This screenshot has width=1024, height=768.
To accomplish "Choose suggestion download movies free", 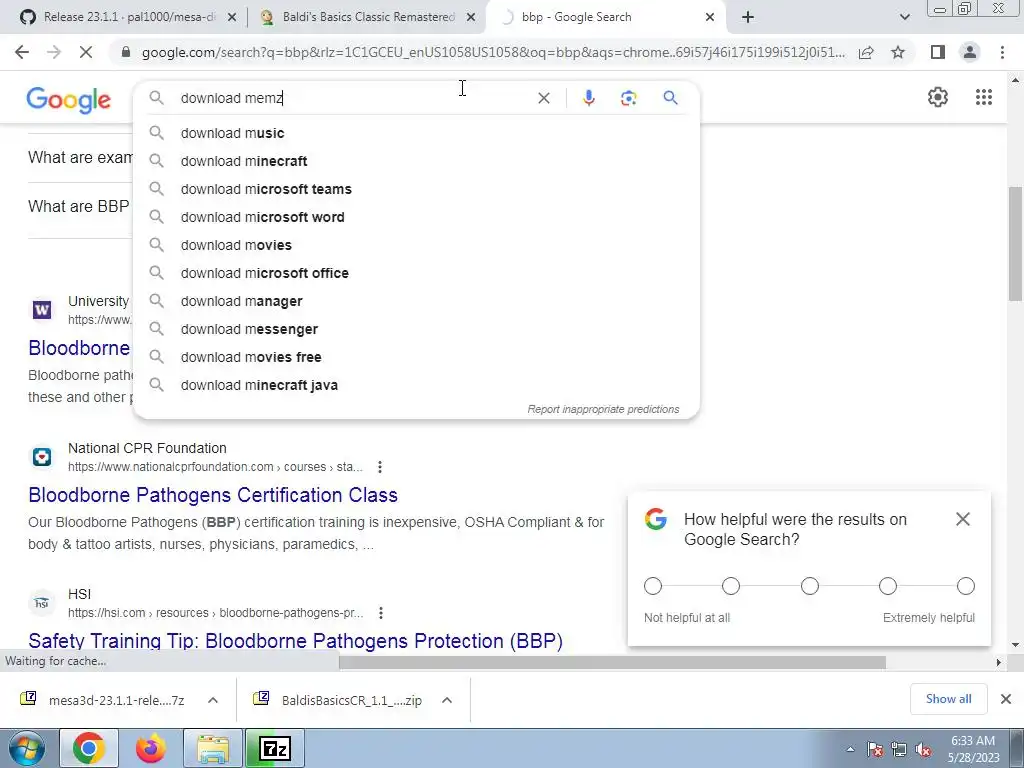I will point(417,358).
